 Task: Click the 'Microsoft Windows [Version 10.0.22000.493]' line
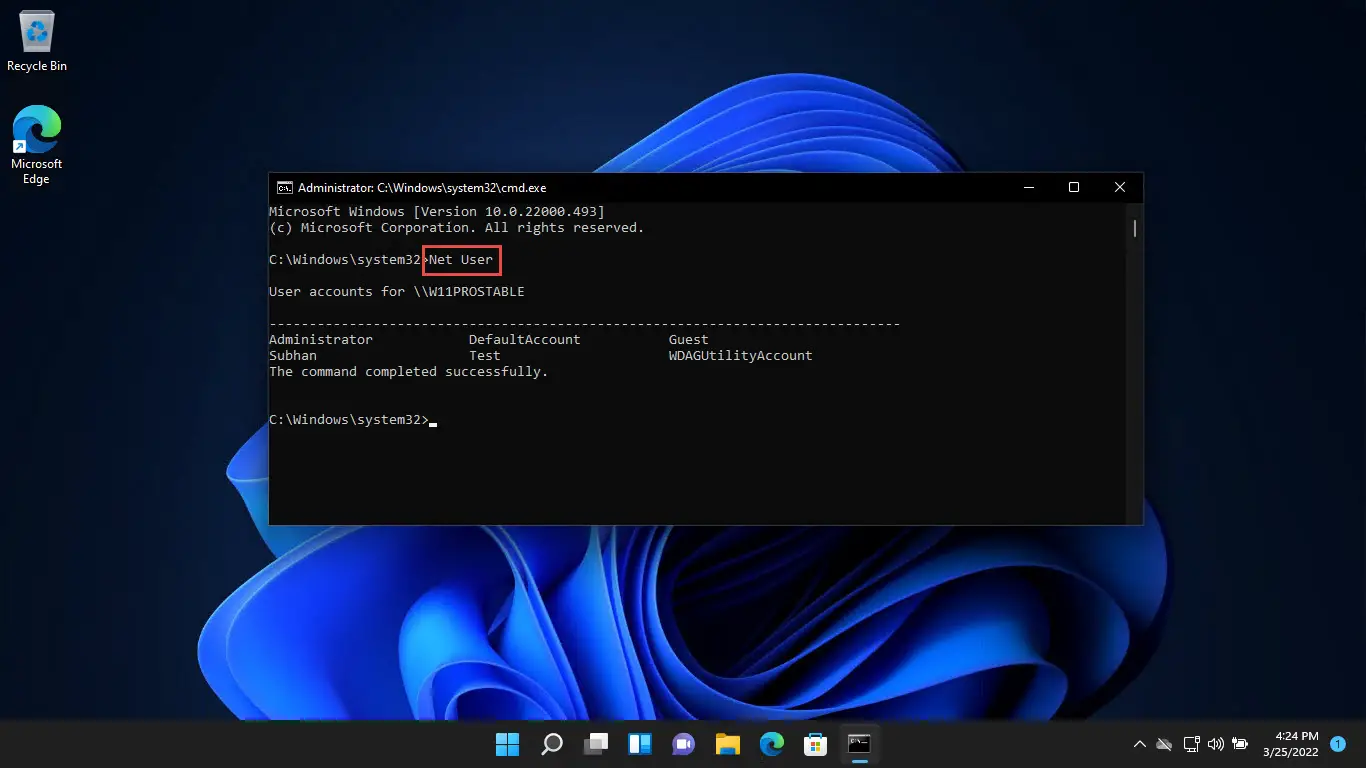point(437,212)
